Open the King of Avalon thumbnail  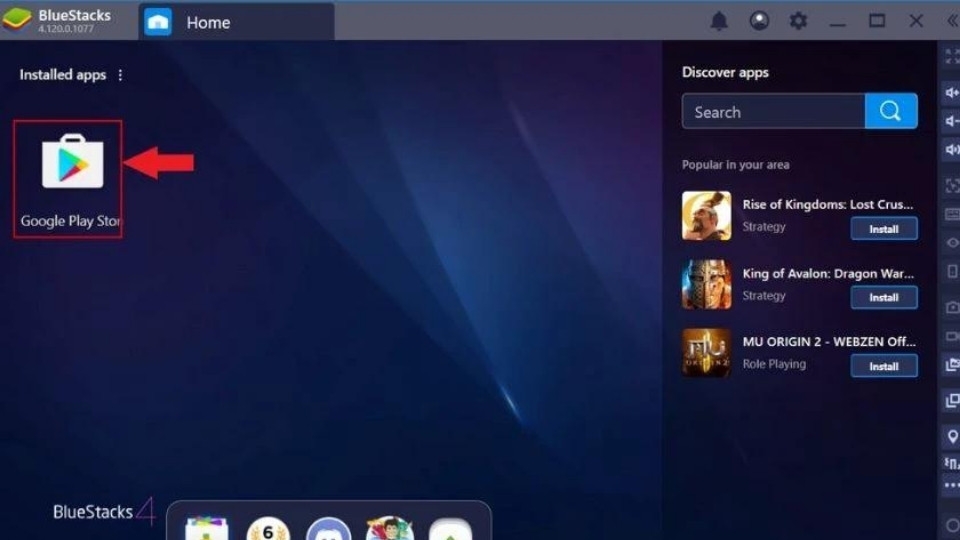tap(707, 284)
